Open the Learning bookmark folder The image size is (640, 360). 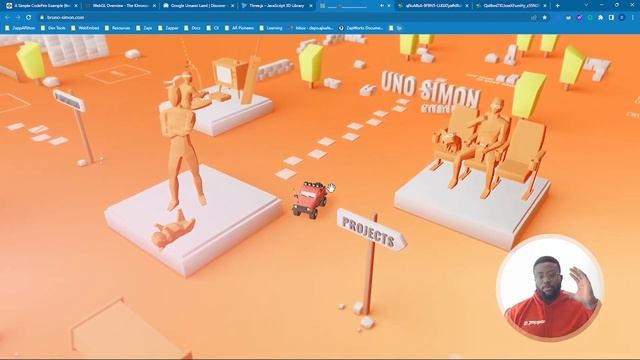271,28
